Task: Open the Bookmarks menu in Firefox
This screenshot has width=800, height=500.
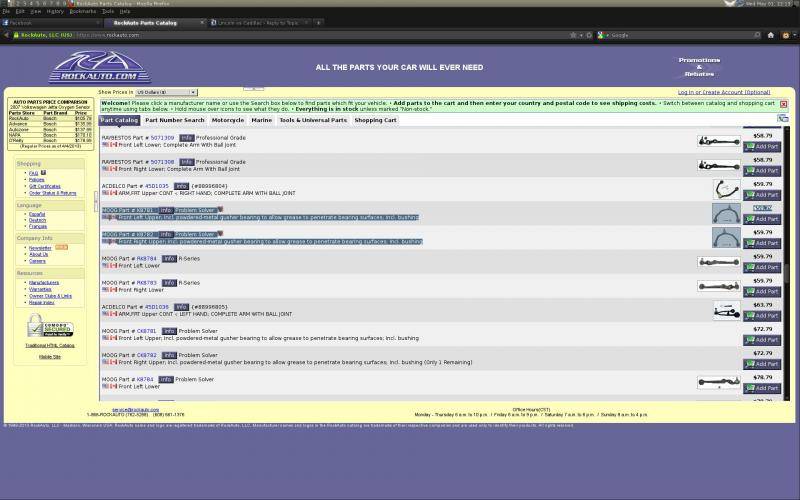Action: coord(83,11)
